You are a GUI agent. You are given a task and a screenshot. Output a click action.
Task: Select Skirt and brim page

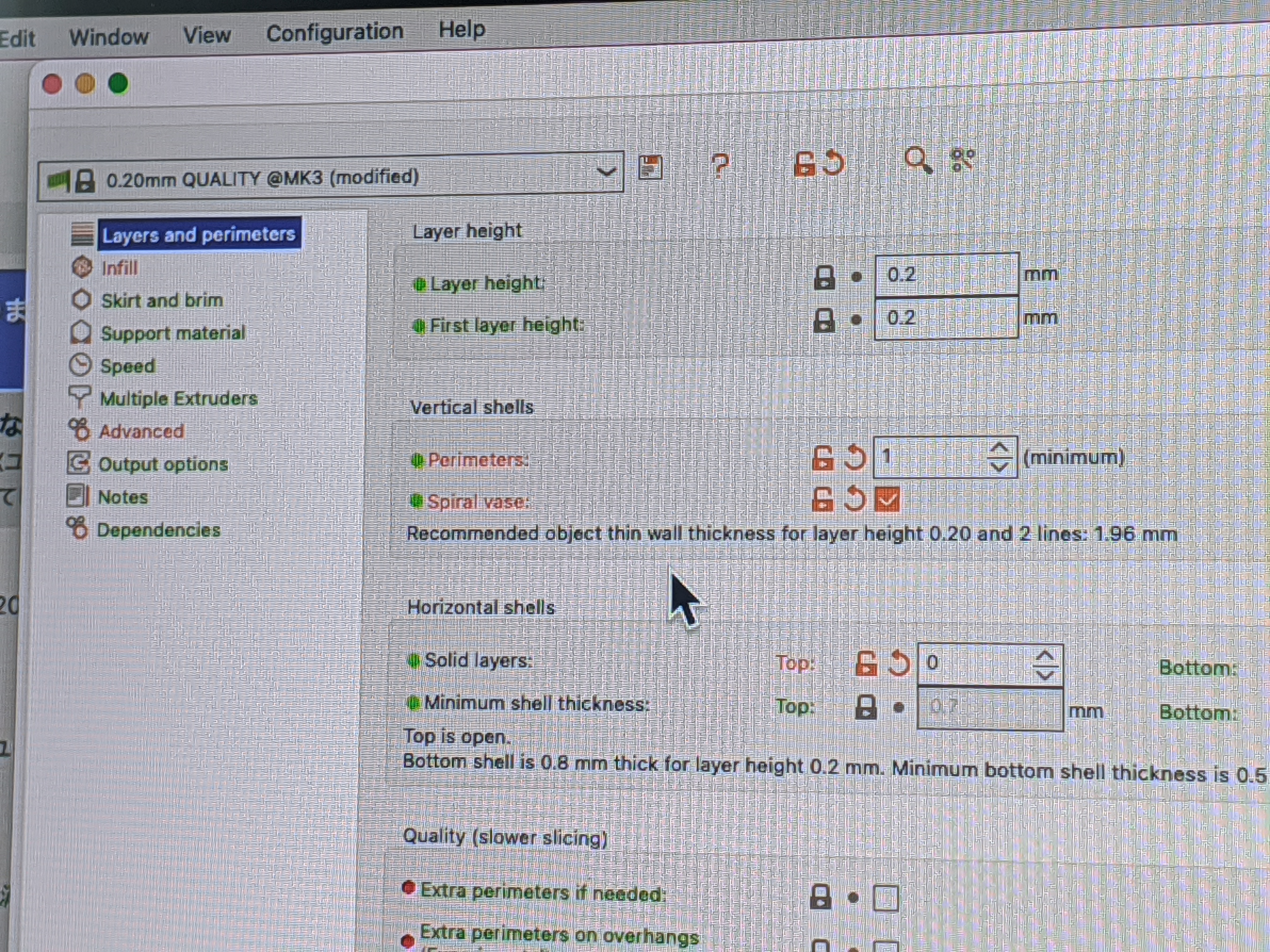click(162, 300)
